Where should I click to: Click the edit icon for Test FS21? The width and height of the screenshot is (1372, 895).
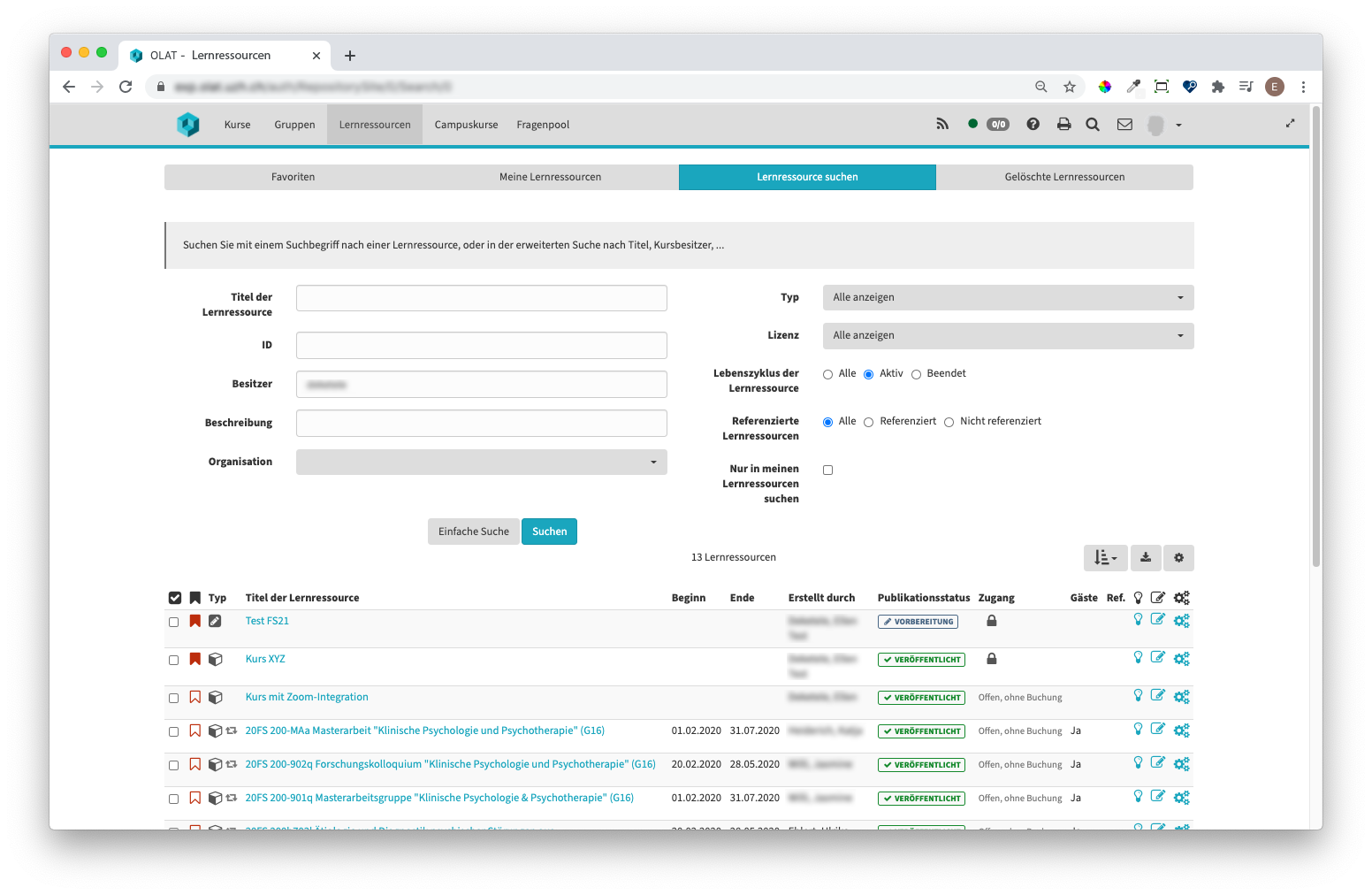click(x=1157, y=620)
